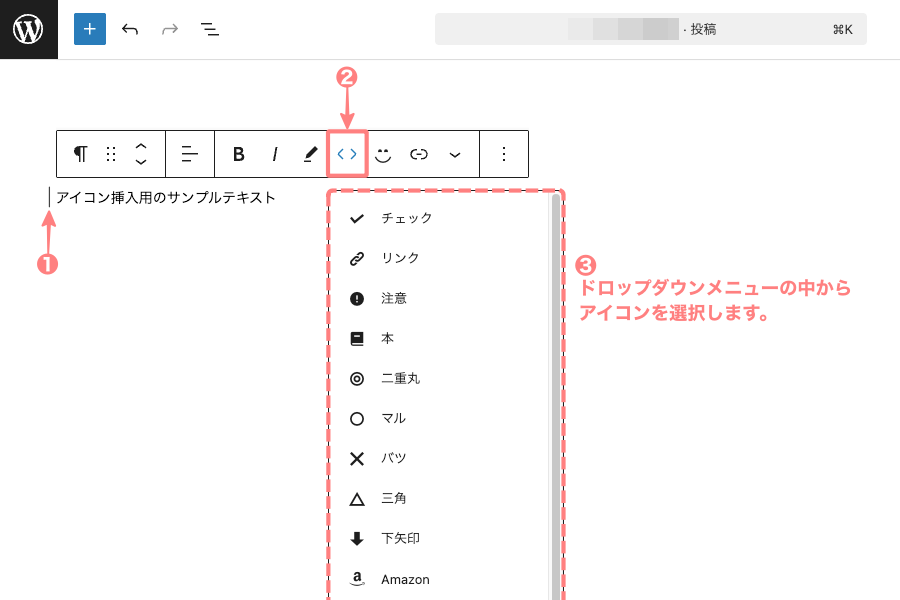Move the block up
This screenshot has width=900, height=600.
[141, 147]
